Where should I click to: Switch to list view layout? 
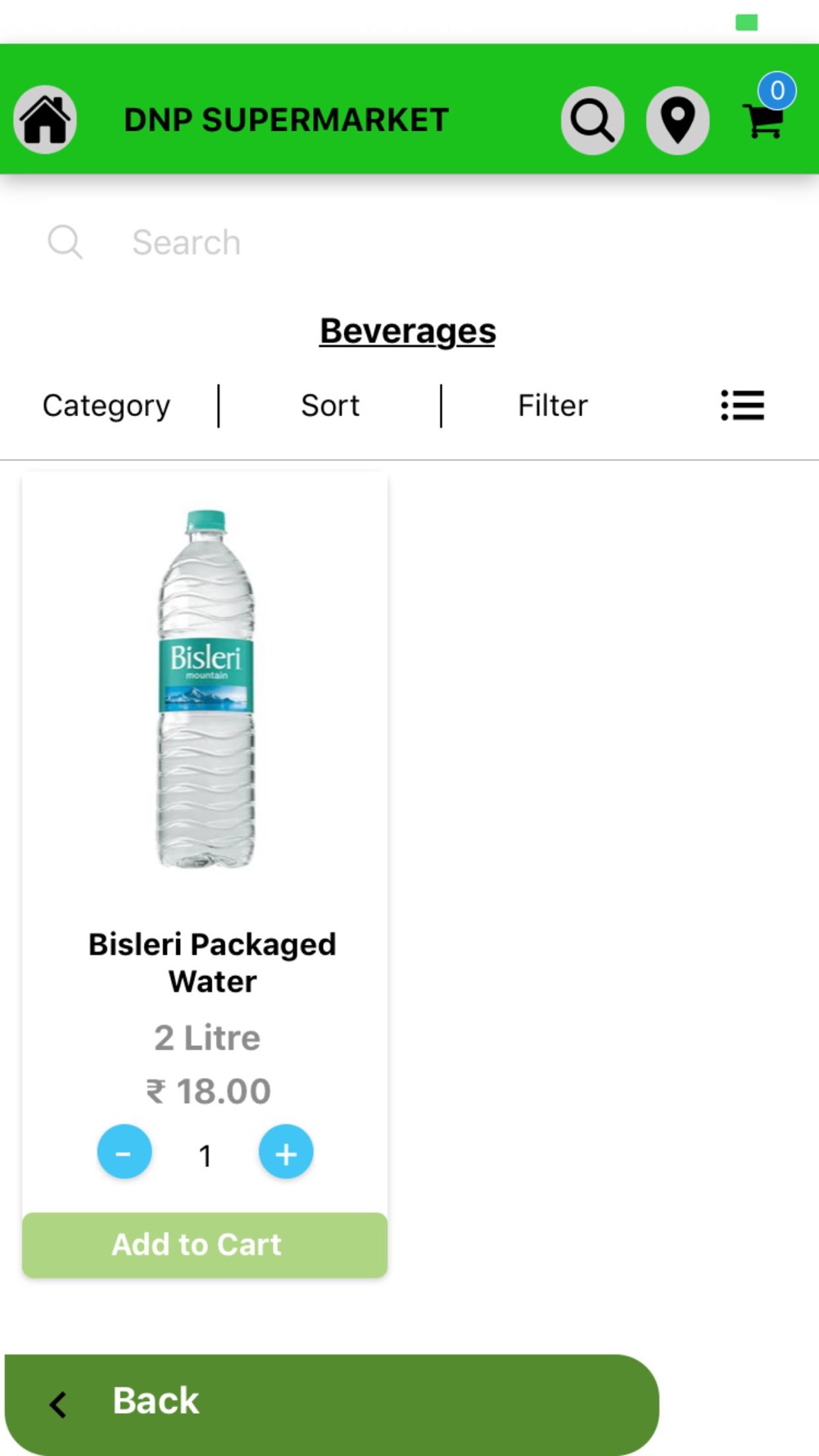point(742,405)
